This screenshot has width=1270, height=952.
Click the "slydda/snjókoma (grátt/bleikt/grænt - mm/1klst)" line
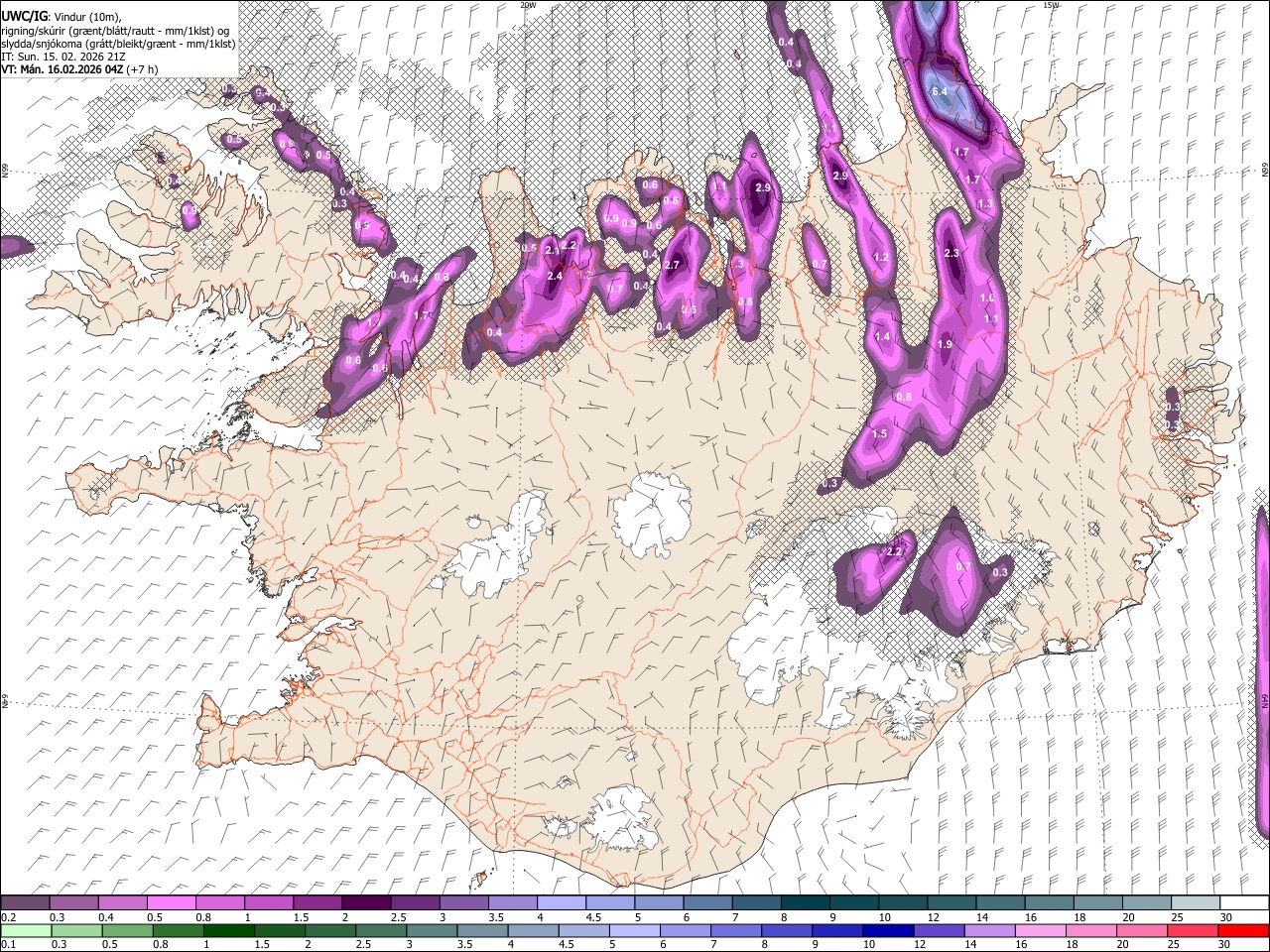coord(118,44)
